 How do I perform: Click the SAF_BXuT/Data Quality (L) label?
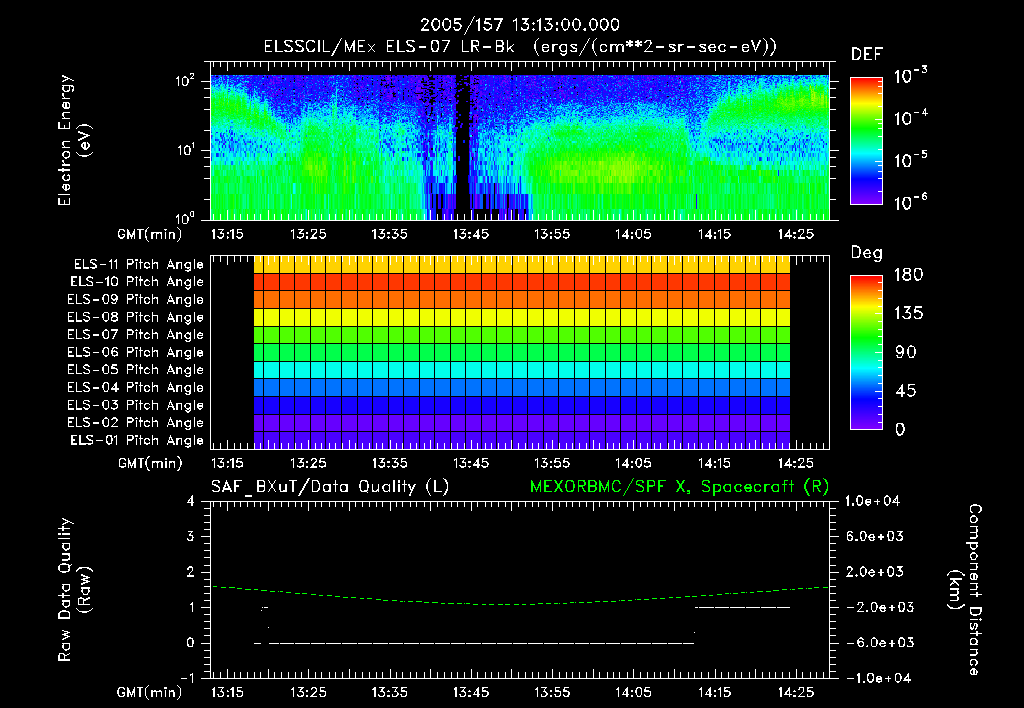click(330, 487)
